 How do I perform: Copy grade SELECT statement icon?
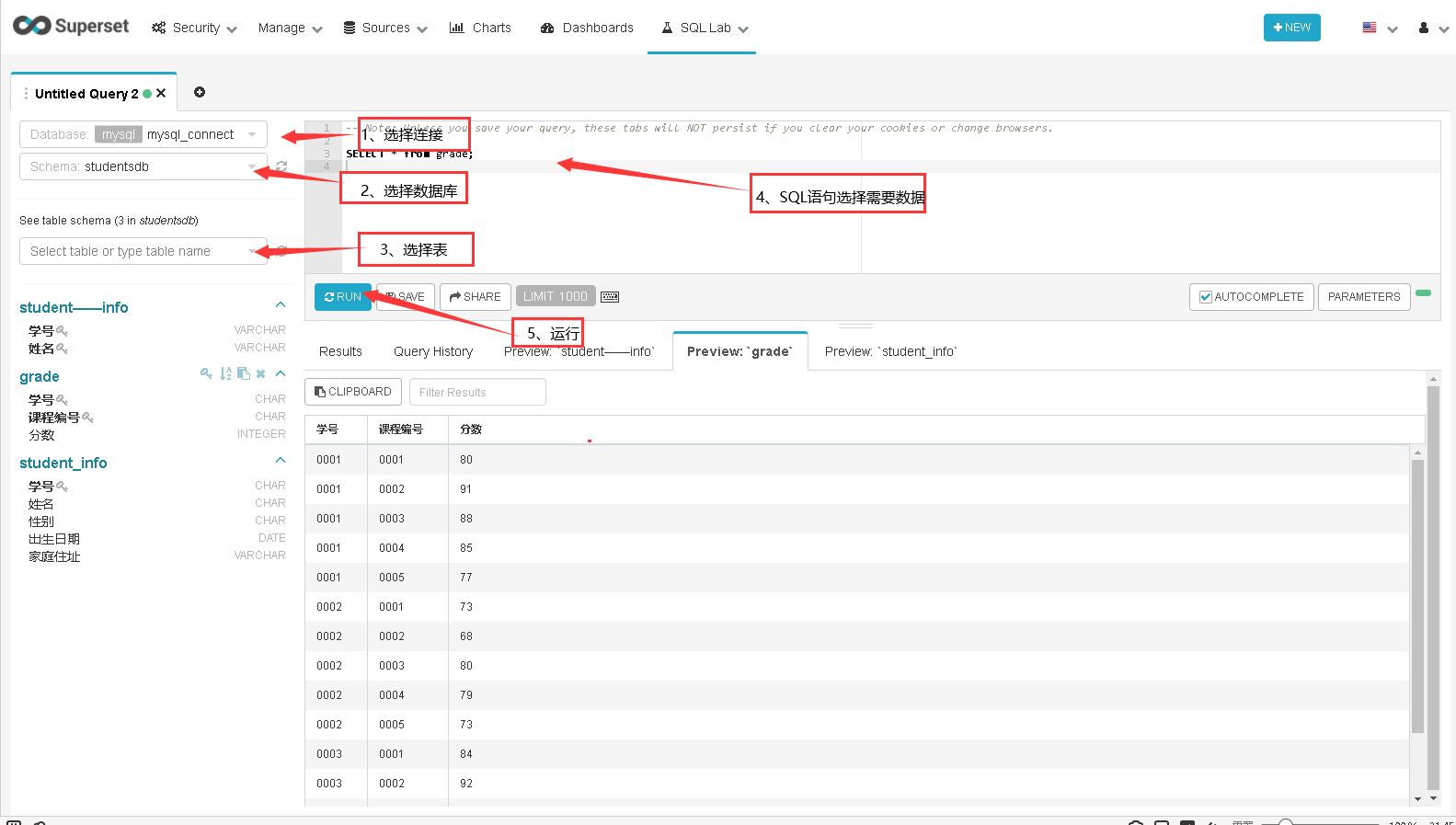(244, 373)
